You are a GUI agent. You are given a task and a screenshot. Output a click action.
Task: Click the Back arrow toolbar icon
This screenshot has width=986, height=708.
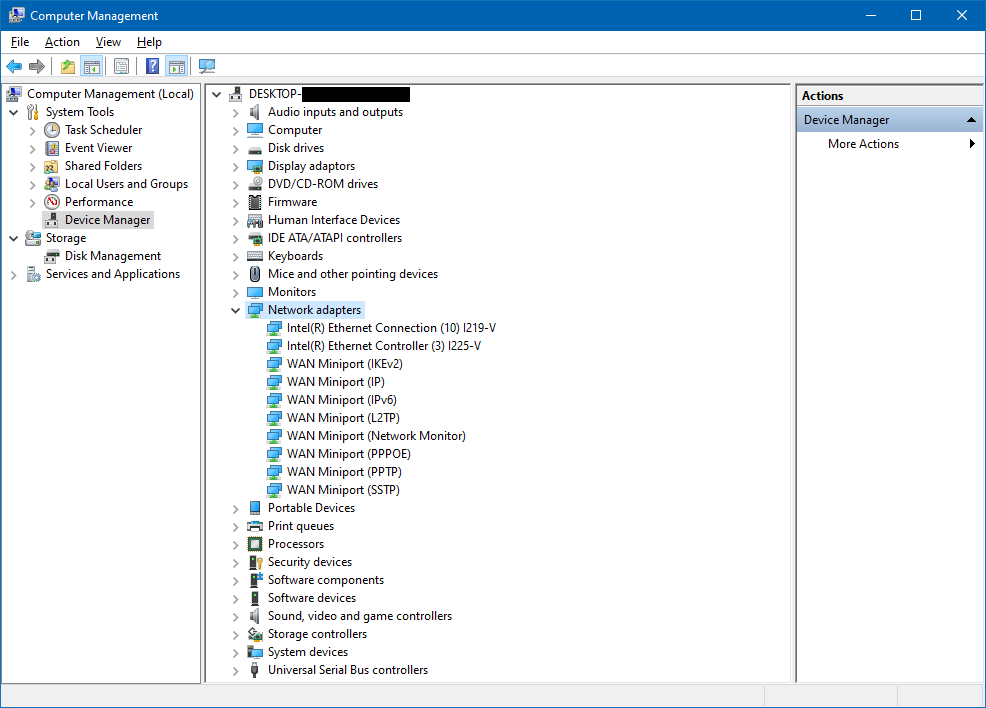pos(14,66)
